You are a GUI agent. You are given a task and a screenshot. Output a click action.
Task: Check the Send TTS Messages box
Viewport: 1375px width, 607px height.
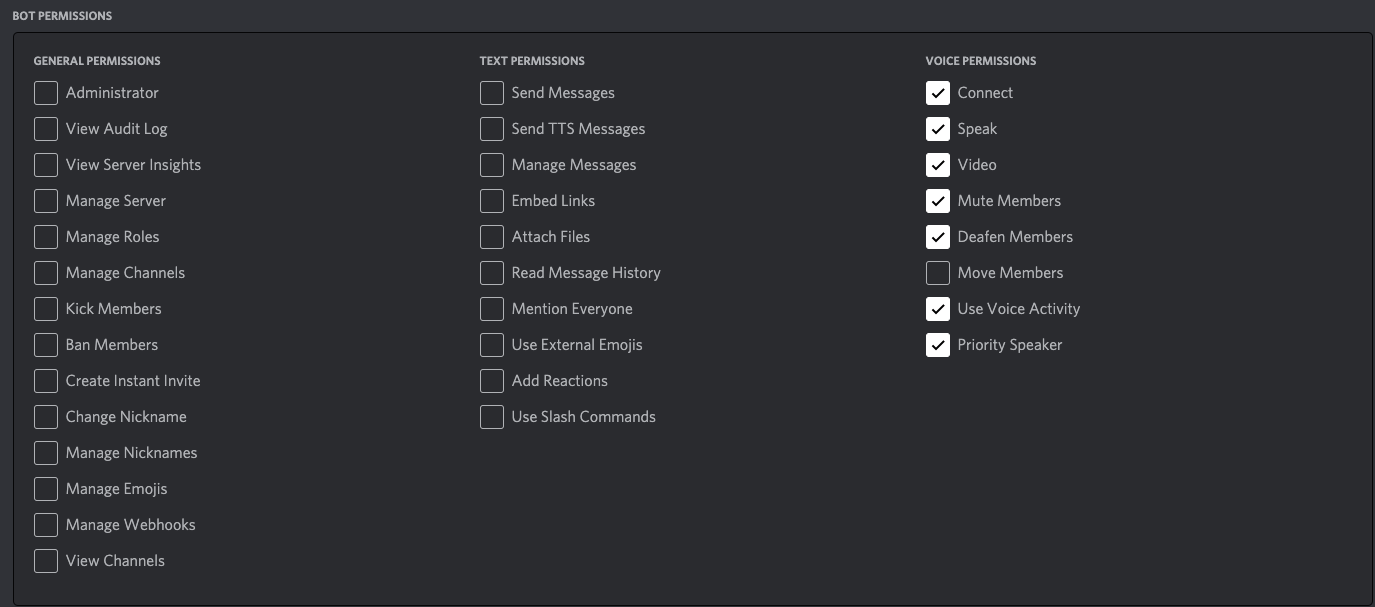(x=492, y=129)
